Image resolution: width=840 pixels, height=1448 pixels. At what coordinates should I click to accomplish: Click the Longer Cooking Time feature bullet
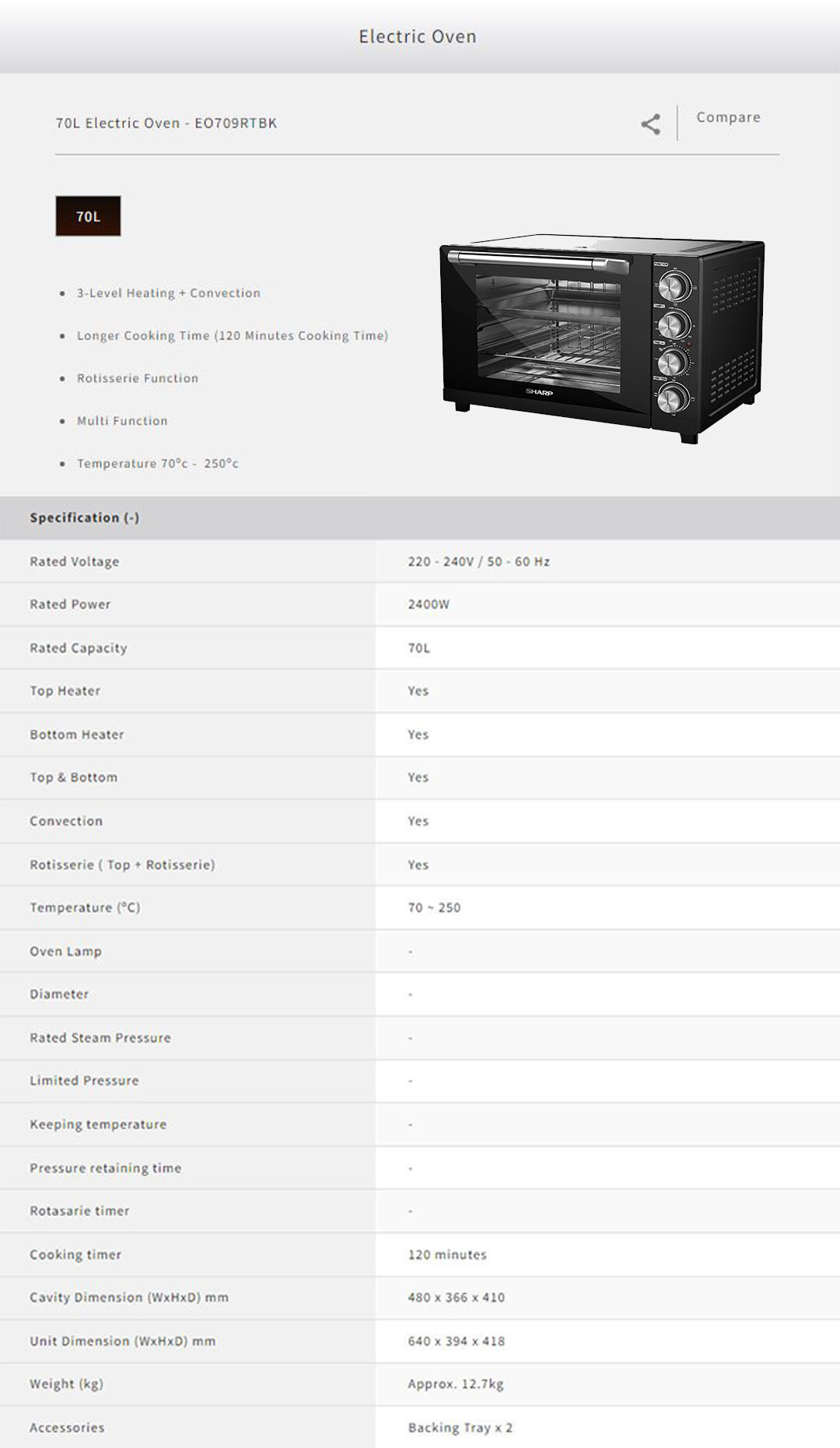point(232,336)
